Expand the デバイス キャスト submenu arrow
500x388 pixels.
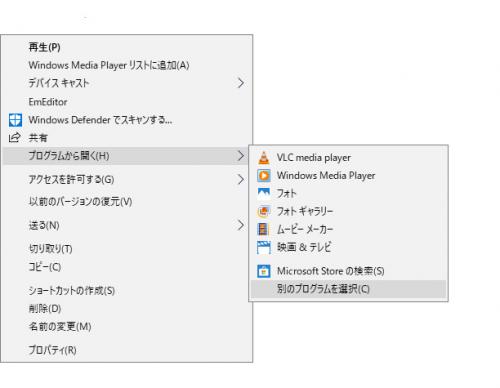tap(241, 83)
